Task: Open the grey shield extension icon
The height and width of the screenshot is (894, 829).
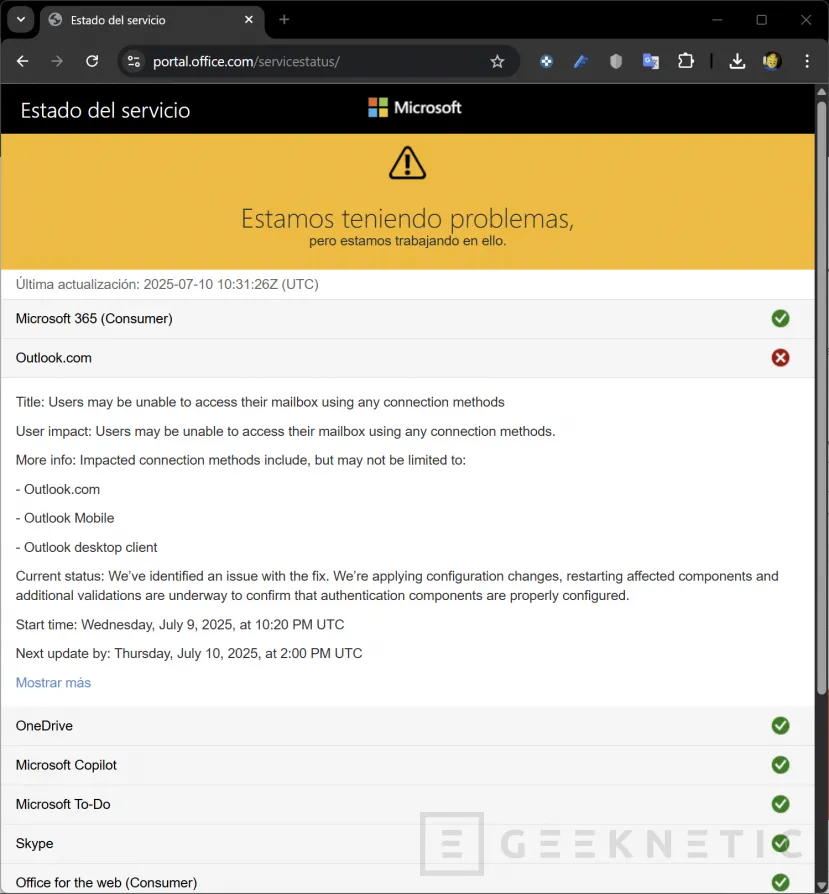Action: tap(616, 61)
